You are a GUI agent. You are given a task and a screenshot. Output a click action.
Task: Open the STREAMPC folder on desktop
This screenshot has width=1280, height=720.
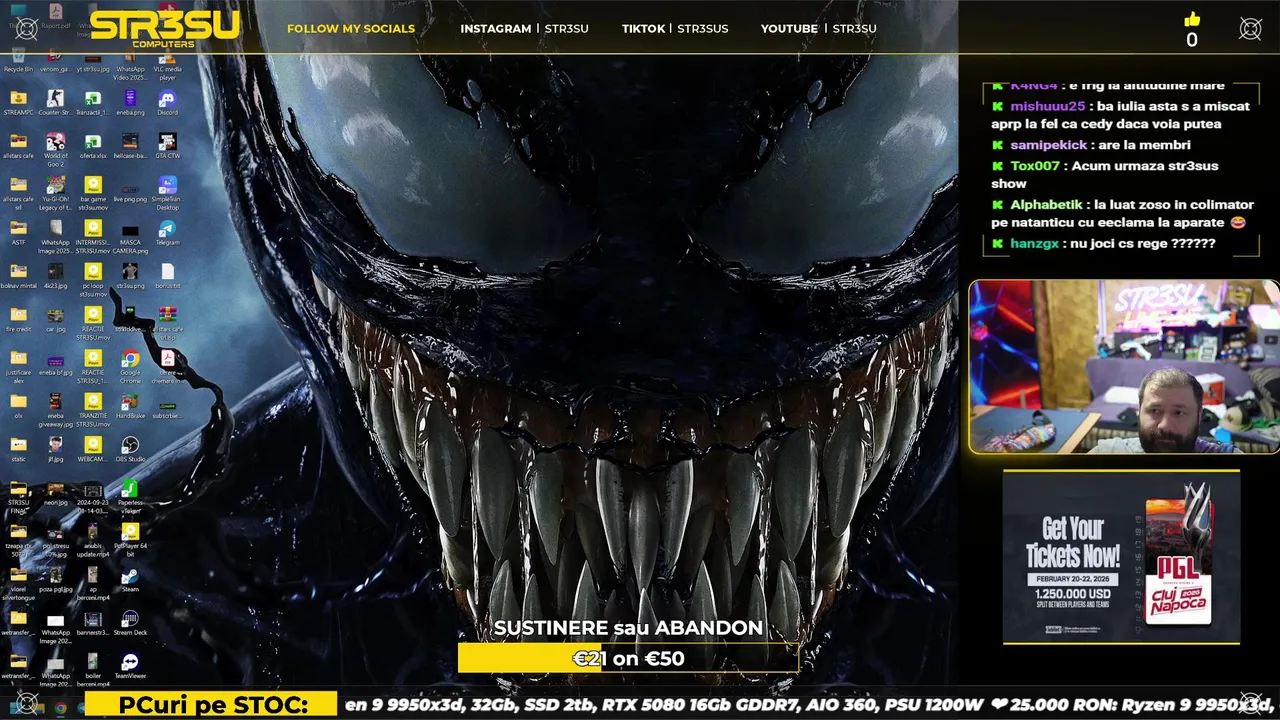pyautogui.click(x=18, y=103)
